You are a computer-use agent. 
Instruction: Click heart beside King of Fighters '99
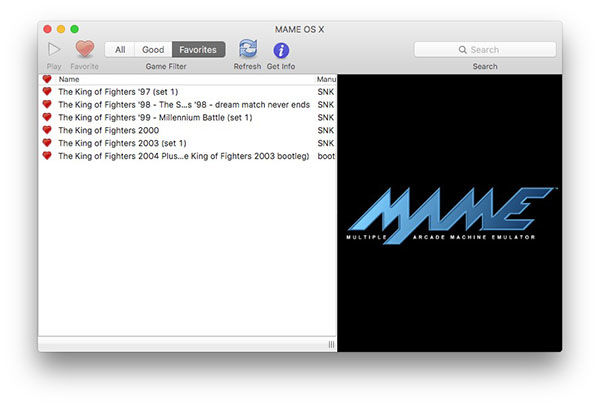point(46,117)
